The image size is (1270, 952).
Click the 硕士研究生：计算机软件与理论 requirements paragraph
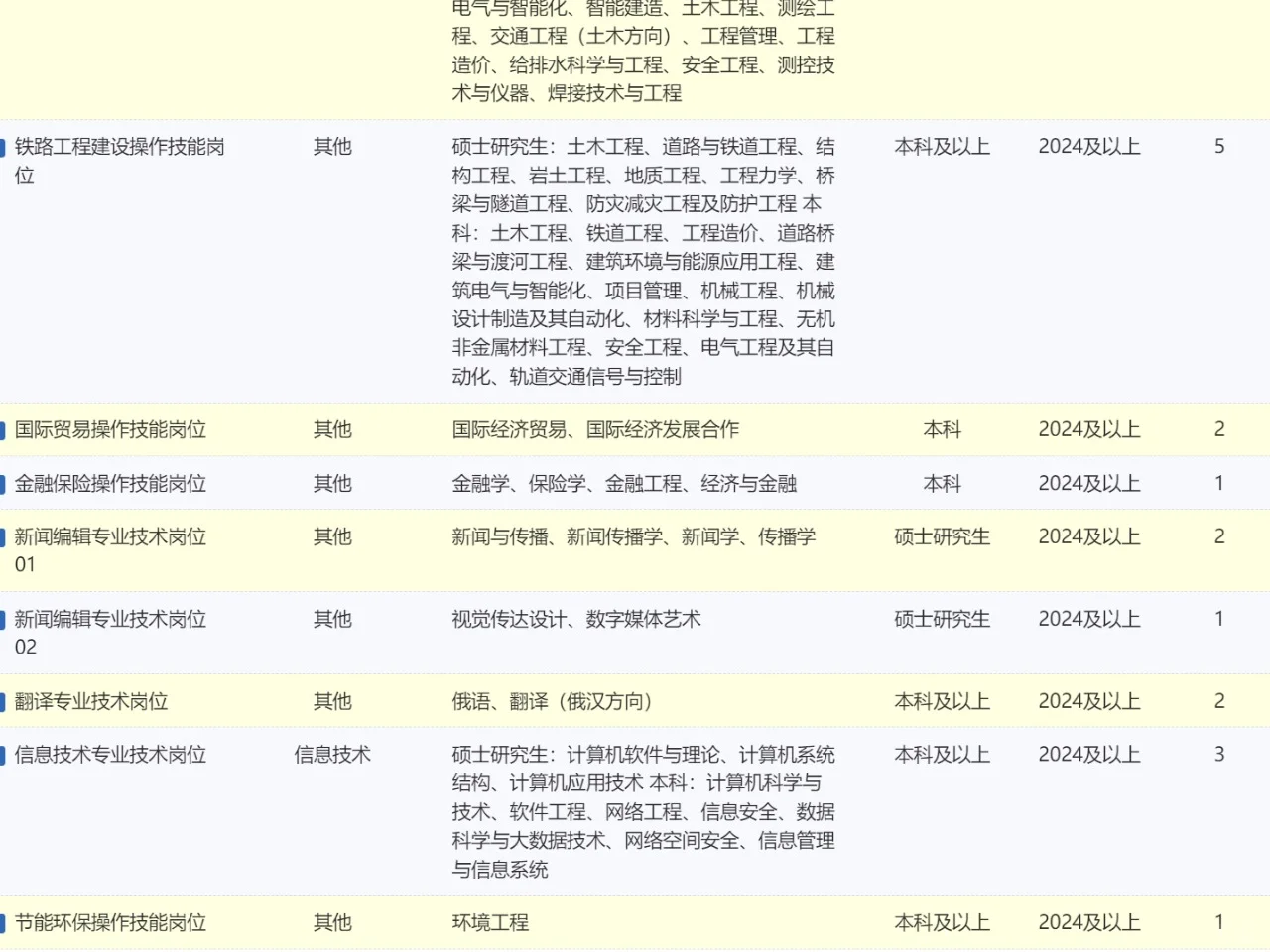(x=643, y=811)
